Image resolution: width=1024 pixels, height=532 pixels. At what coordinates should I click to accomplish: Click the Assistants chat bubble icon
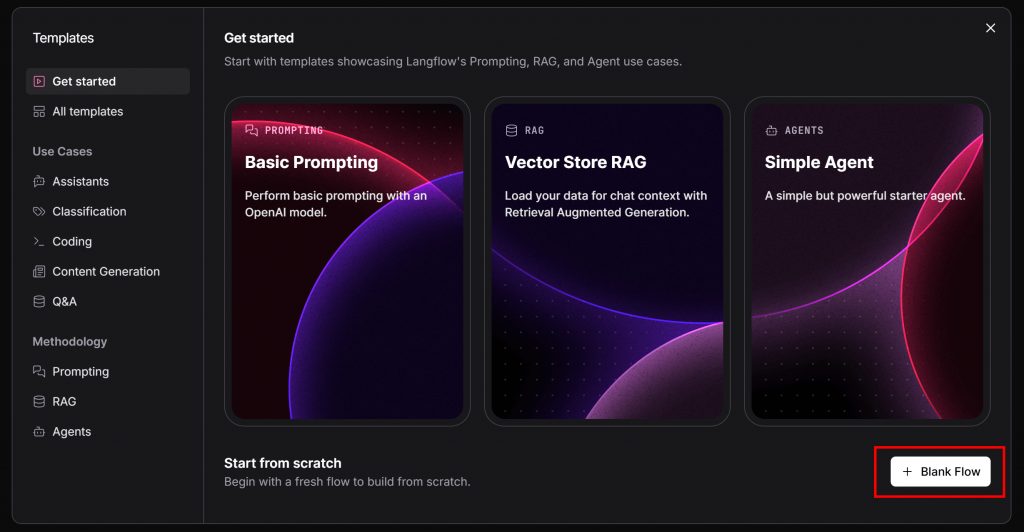pos(39,182)
